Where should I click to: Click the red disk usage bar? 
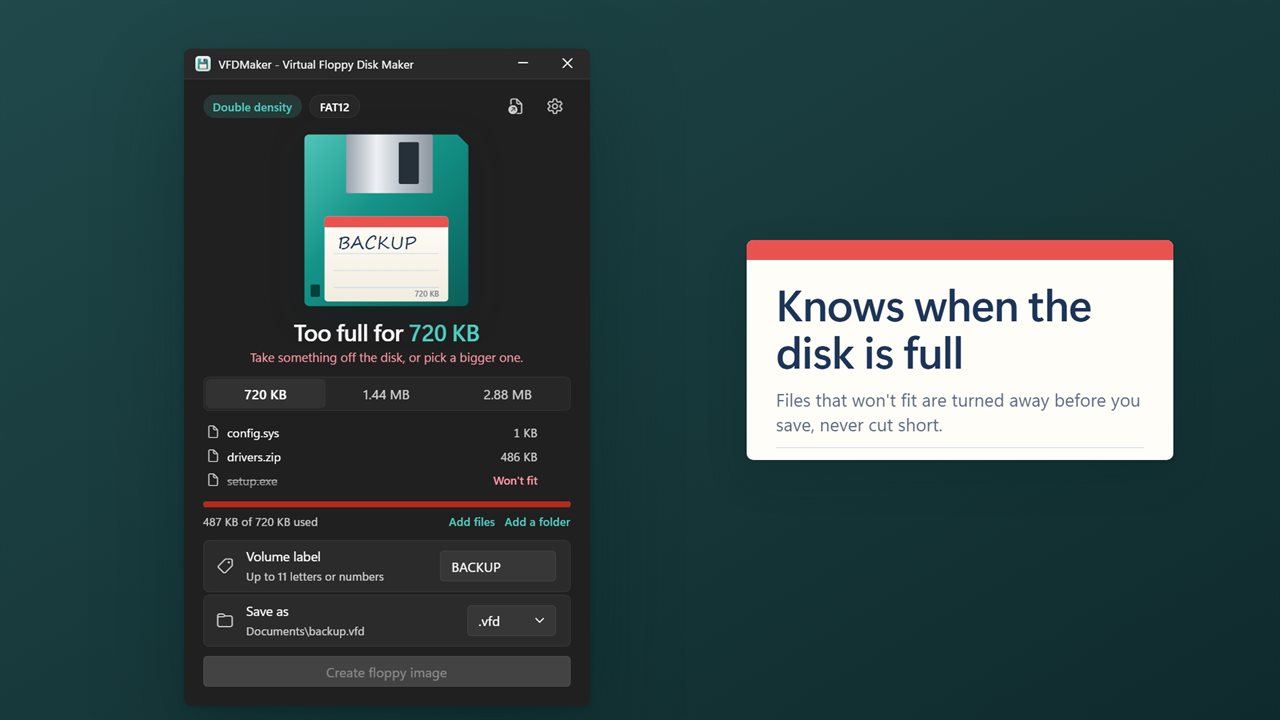pyautogui.click(x=387, y=504)
